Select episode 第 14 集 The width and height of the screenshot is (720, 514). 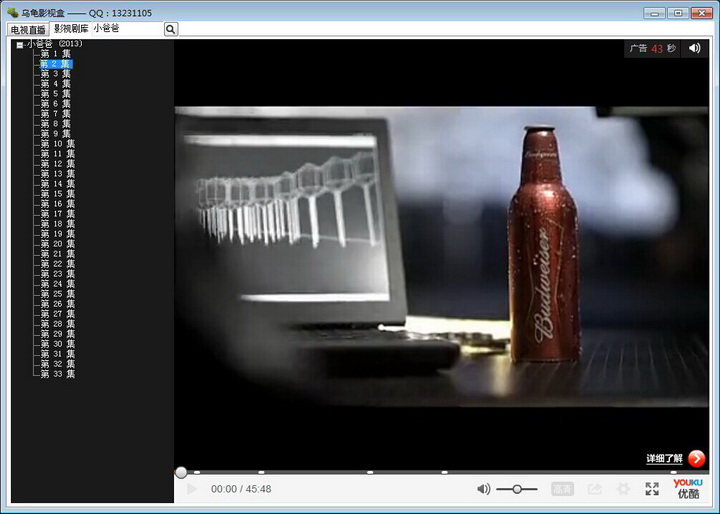click(57, 184)
